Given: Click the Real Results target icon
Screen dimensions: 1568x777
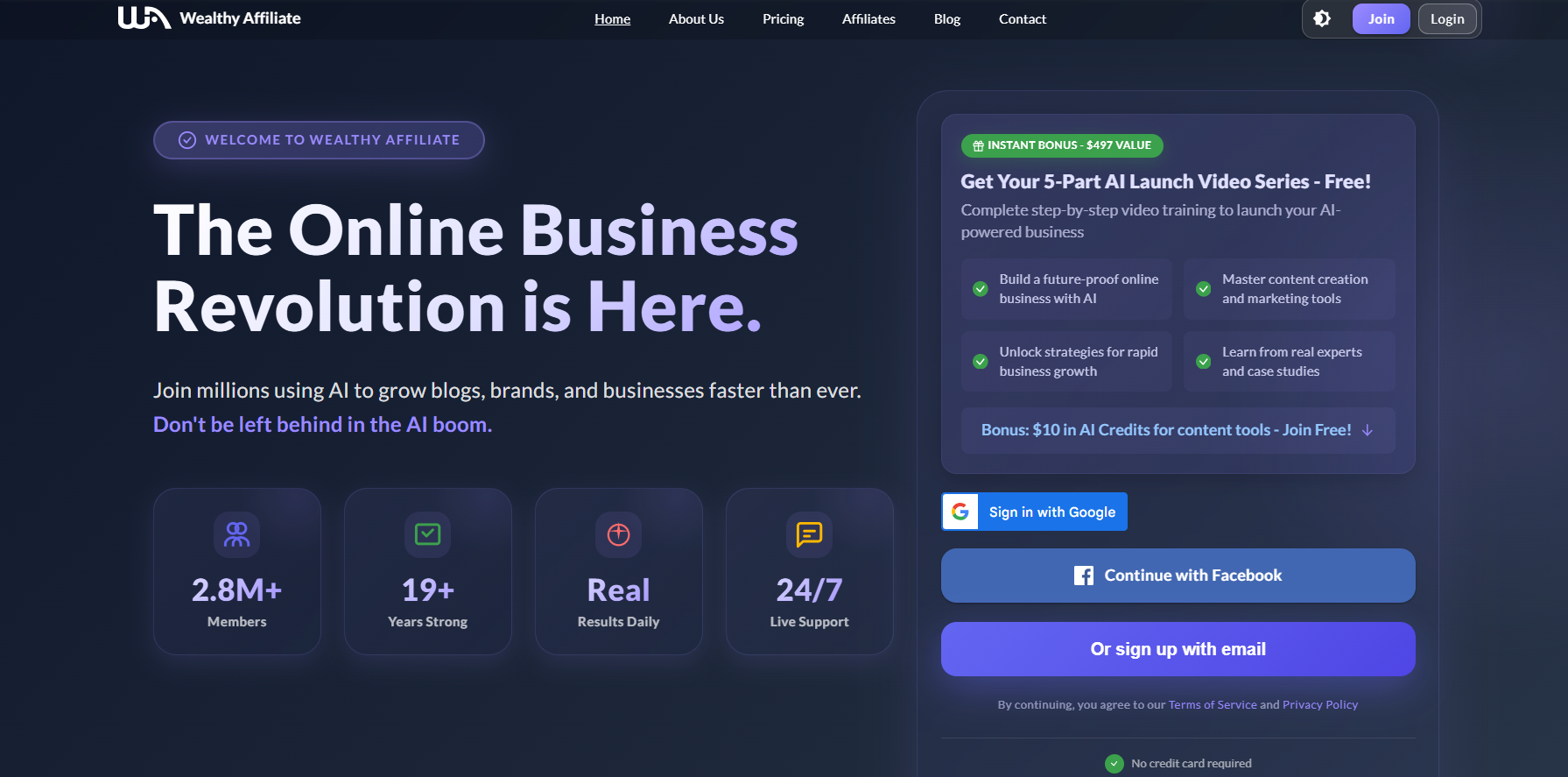Looking at the screenshot, I should pos(618,534).
